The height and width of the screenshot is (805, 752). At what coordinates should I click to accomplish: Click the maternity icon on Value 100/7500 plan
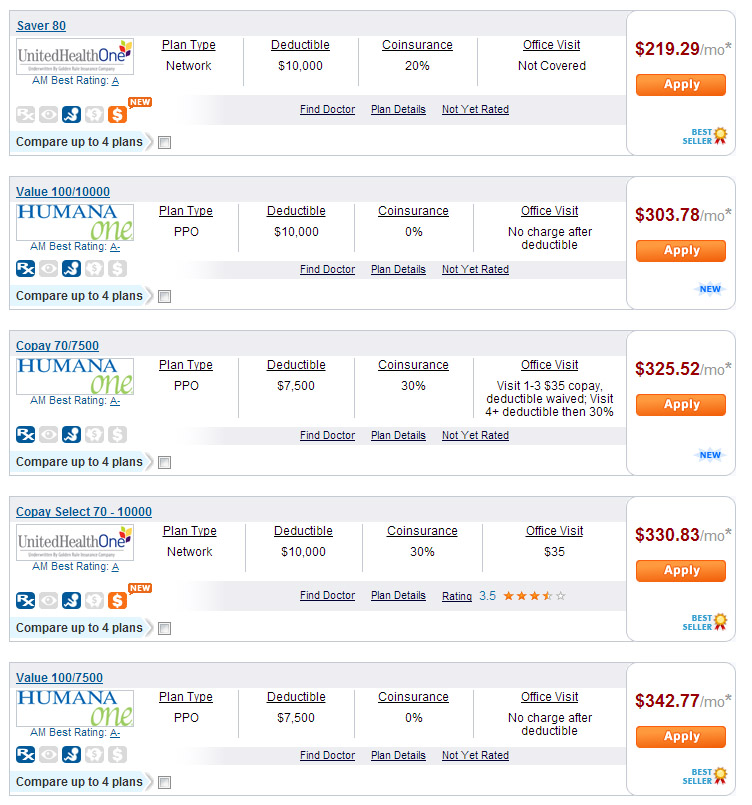[x=71, y=754]
